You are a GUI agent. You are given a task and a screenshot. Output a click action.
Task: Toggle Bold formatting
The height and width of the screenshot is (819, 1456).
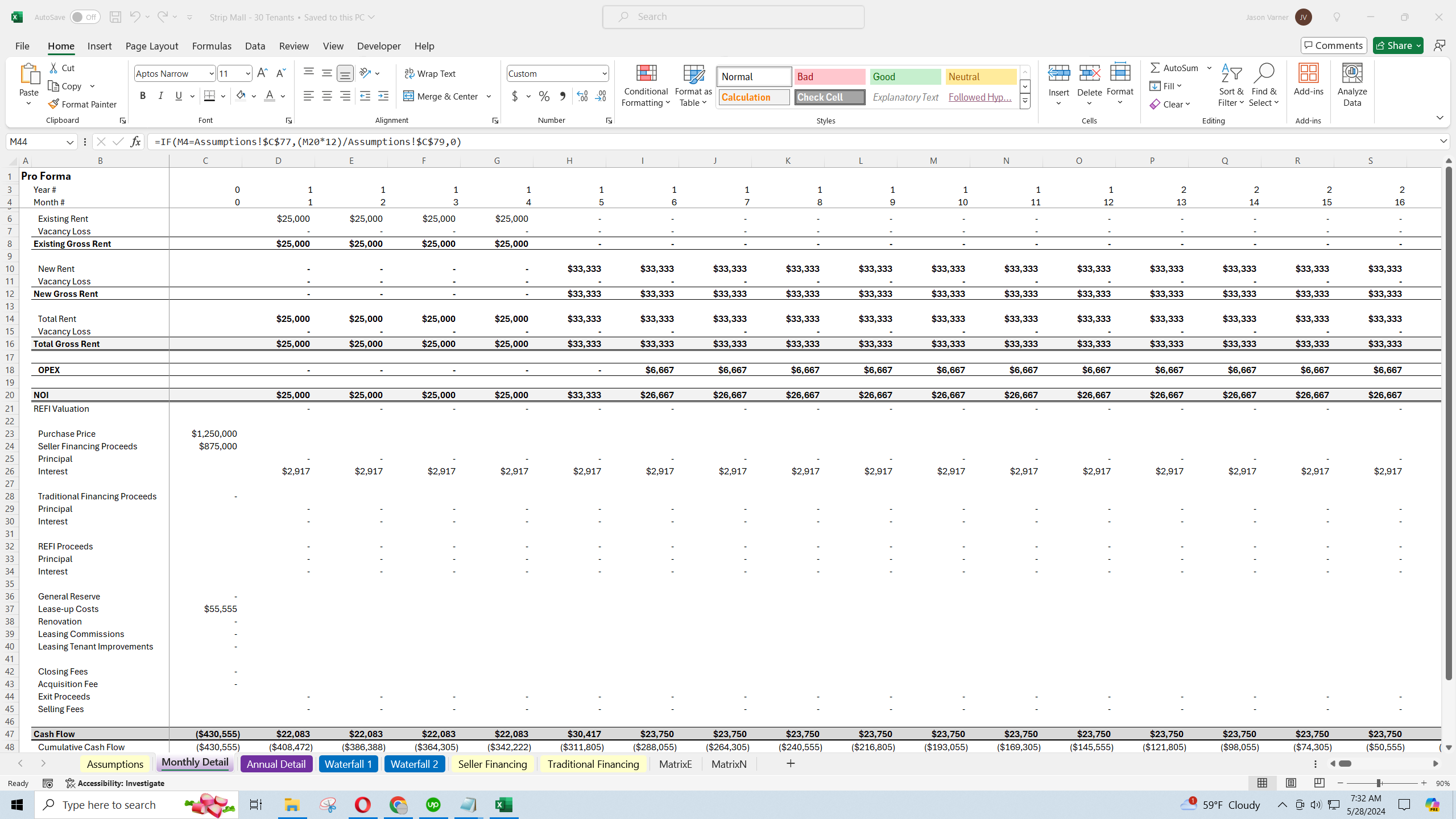coord(143,96)
